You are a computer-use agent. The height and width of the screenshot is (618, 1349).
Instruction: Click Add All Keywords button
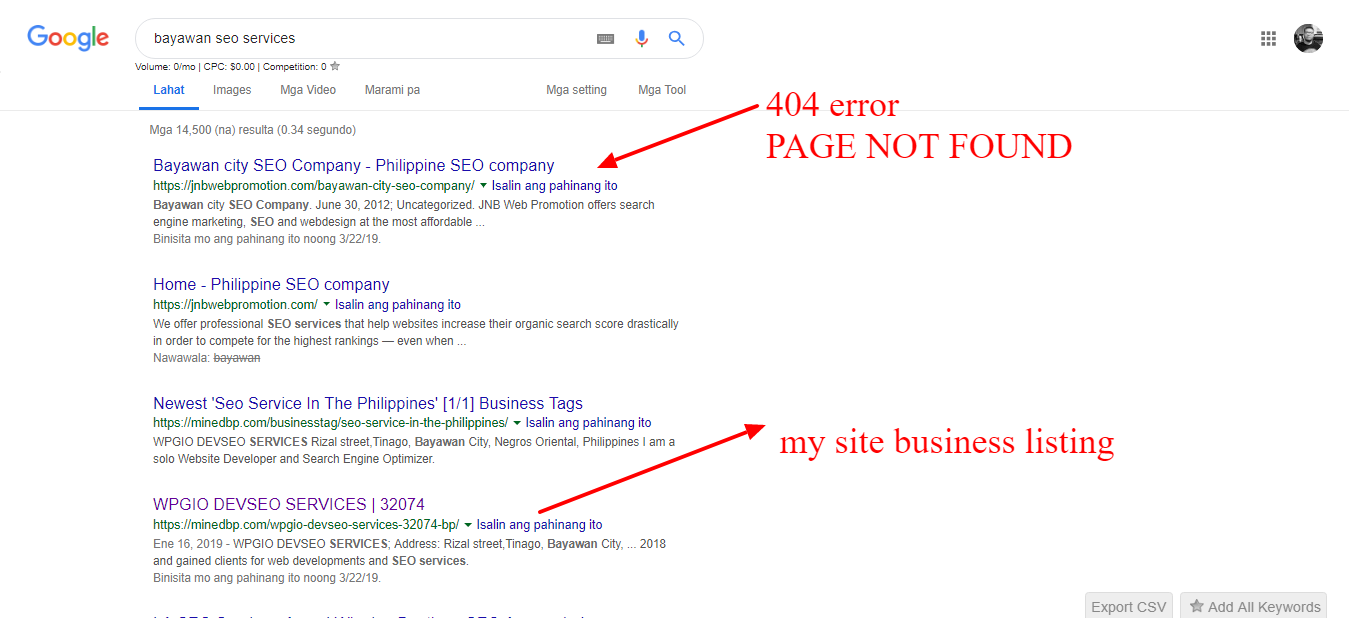point(1254,607)
